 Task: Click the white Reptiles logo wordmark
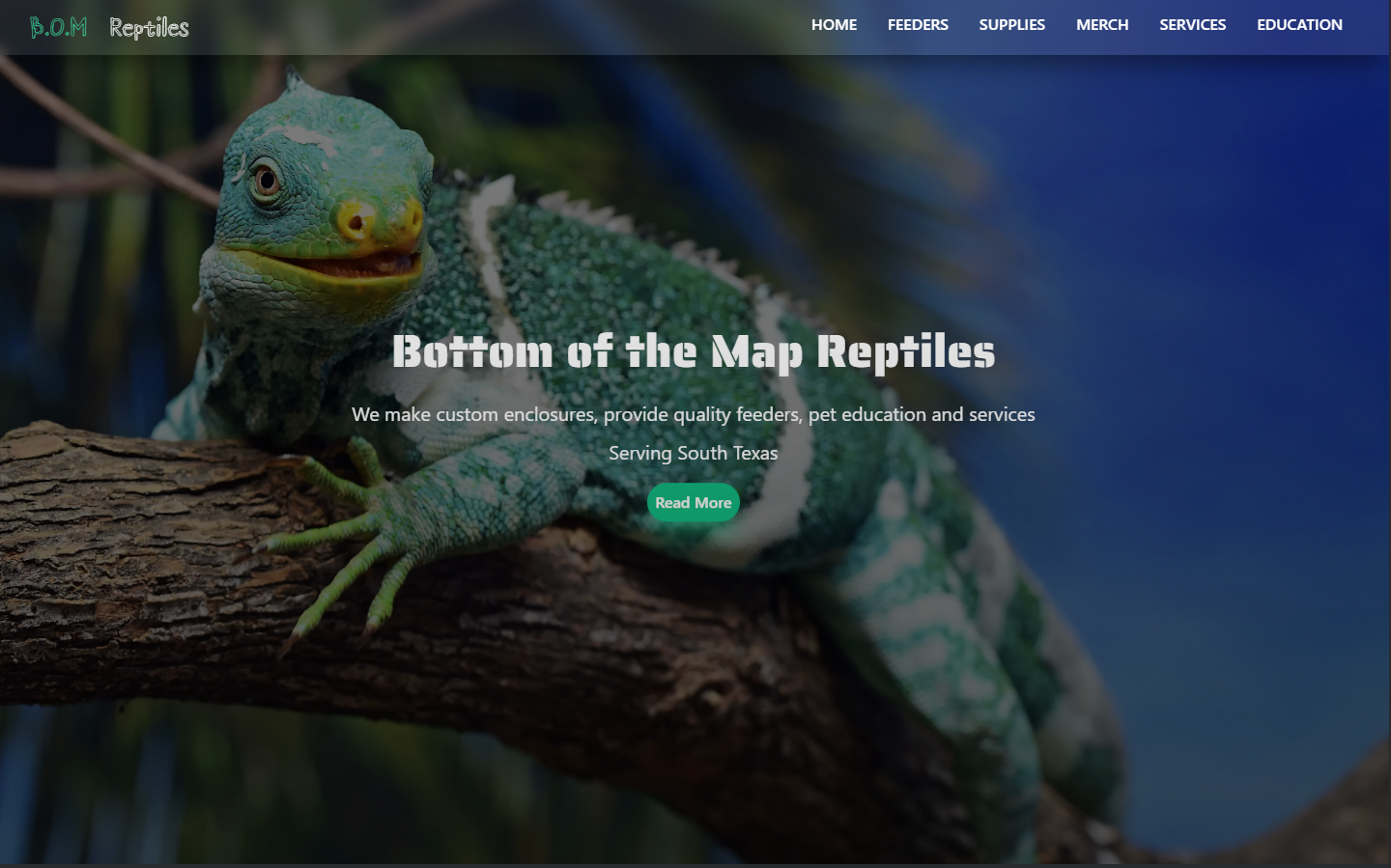coord(149,28)
